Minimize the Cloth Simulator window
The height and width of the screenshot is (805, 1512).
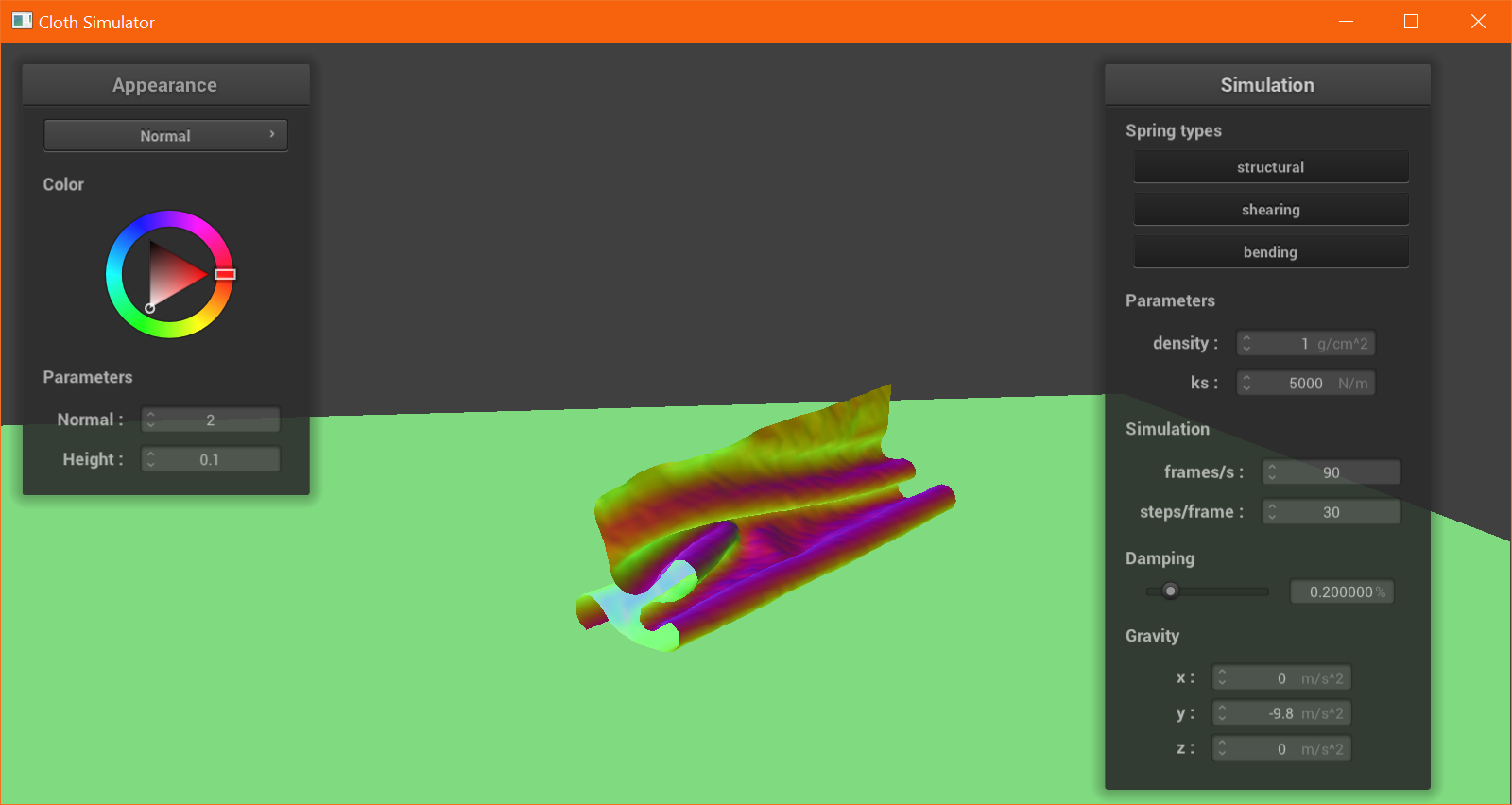(1347, 21)
